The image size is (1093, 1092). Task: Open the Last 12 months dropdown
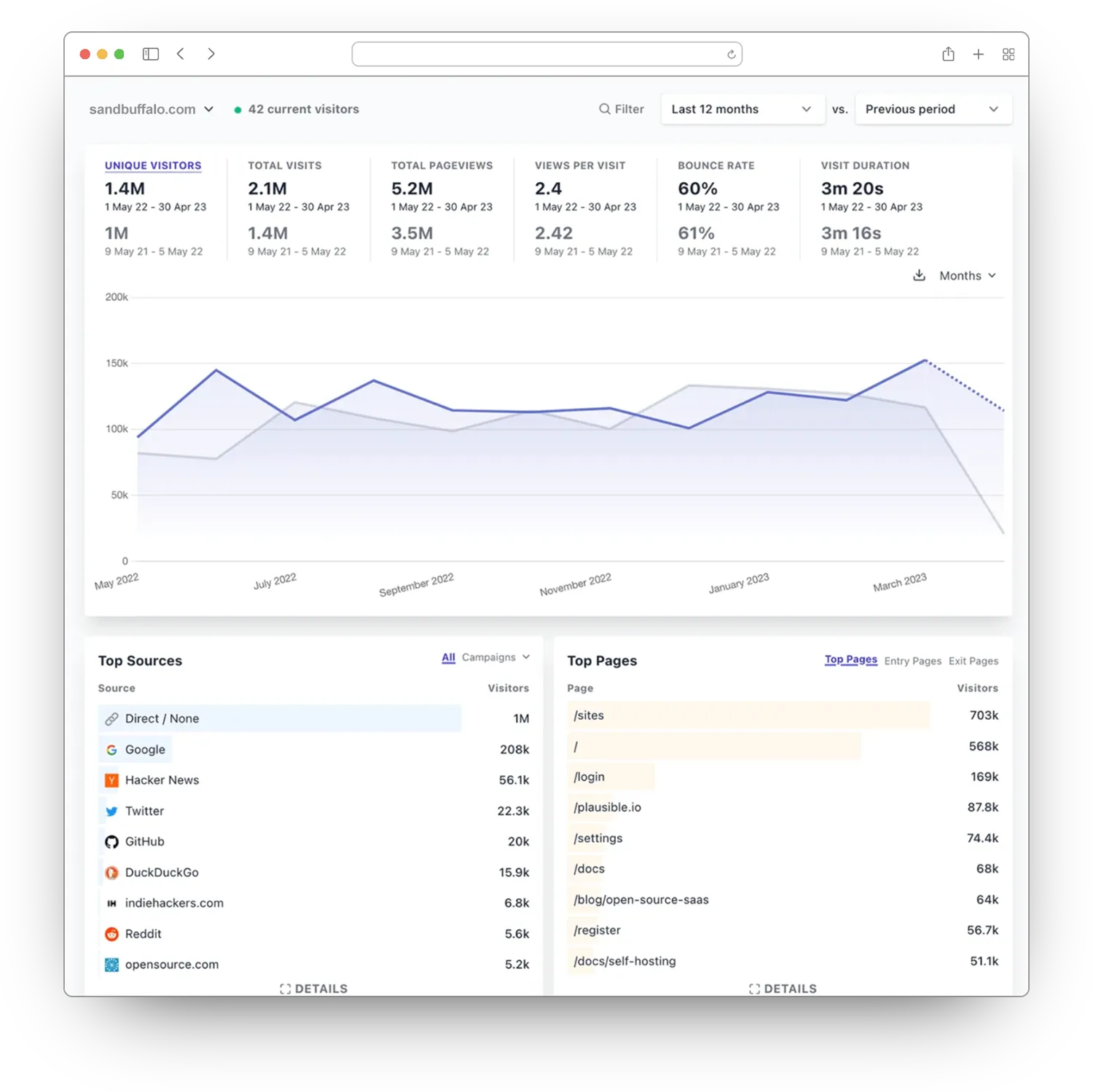click(x=742, y=109)
